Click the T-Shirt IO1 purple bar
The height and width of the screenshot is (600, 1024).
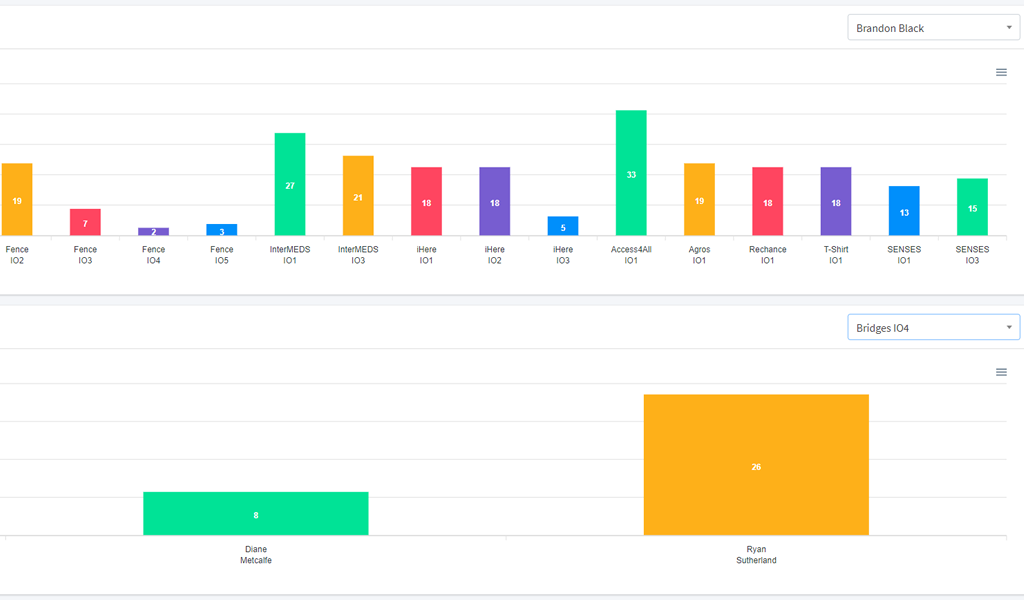(836, 201)
